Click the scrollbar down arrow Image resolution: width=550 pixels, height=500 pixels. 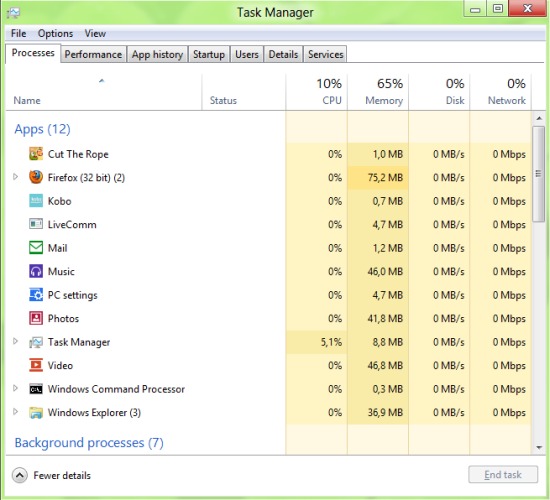pyautogui.click(x=539, y=447)
